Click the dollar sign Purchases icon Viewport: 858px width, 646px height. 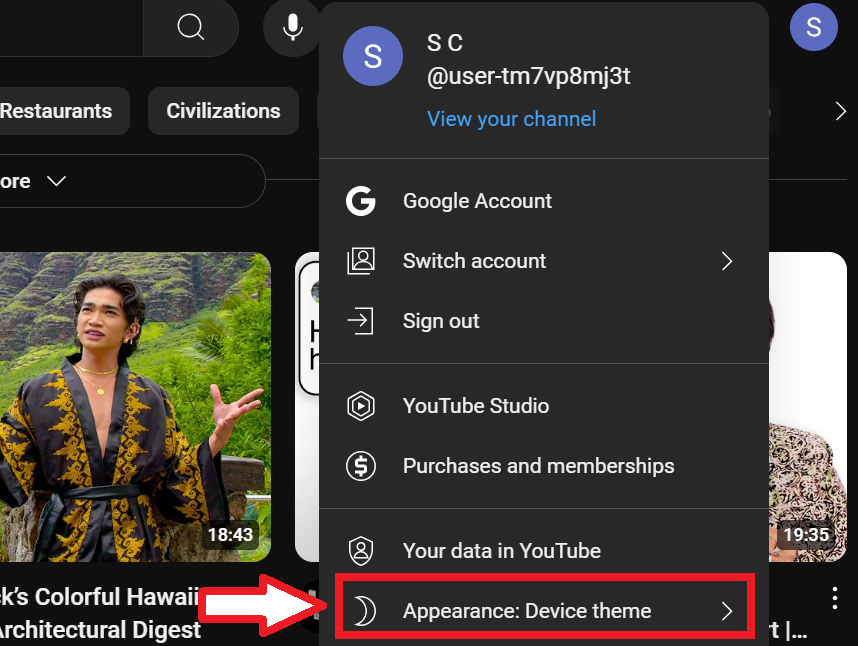pos(361,466)
